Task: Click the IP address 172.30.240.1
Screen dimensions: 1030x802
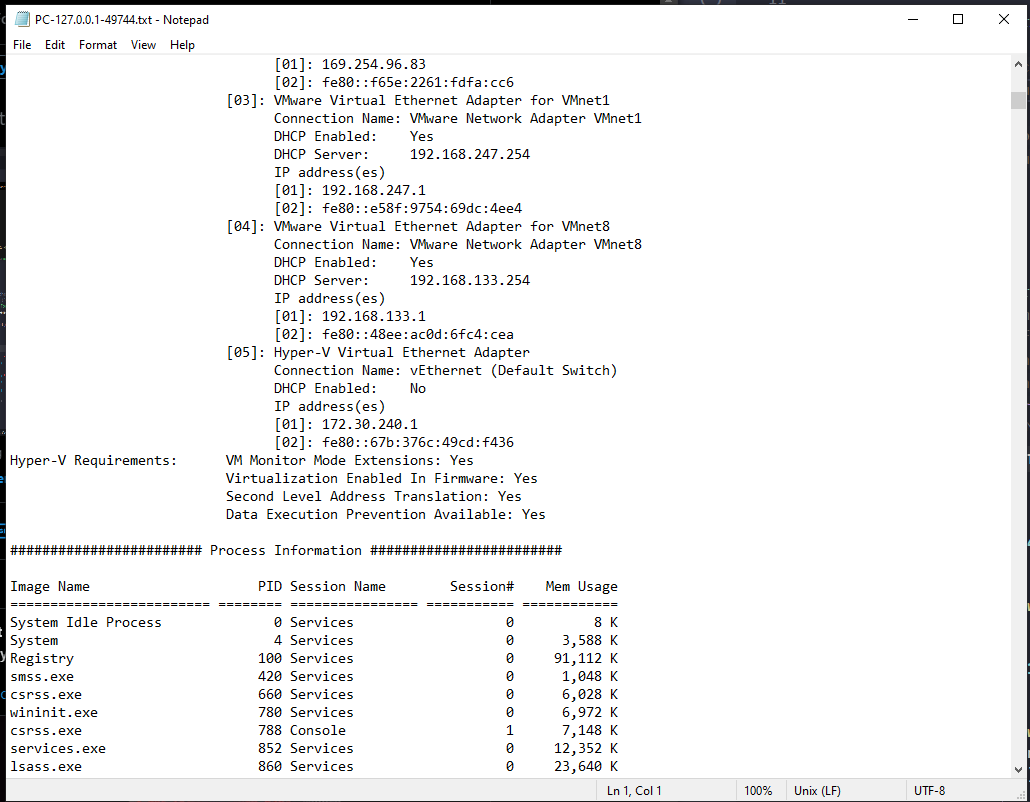Action: pos(370,424)
